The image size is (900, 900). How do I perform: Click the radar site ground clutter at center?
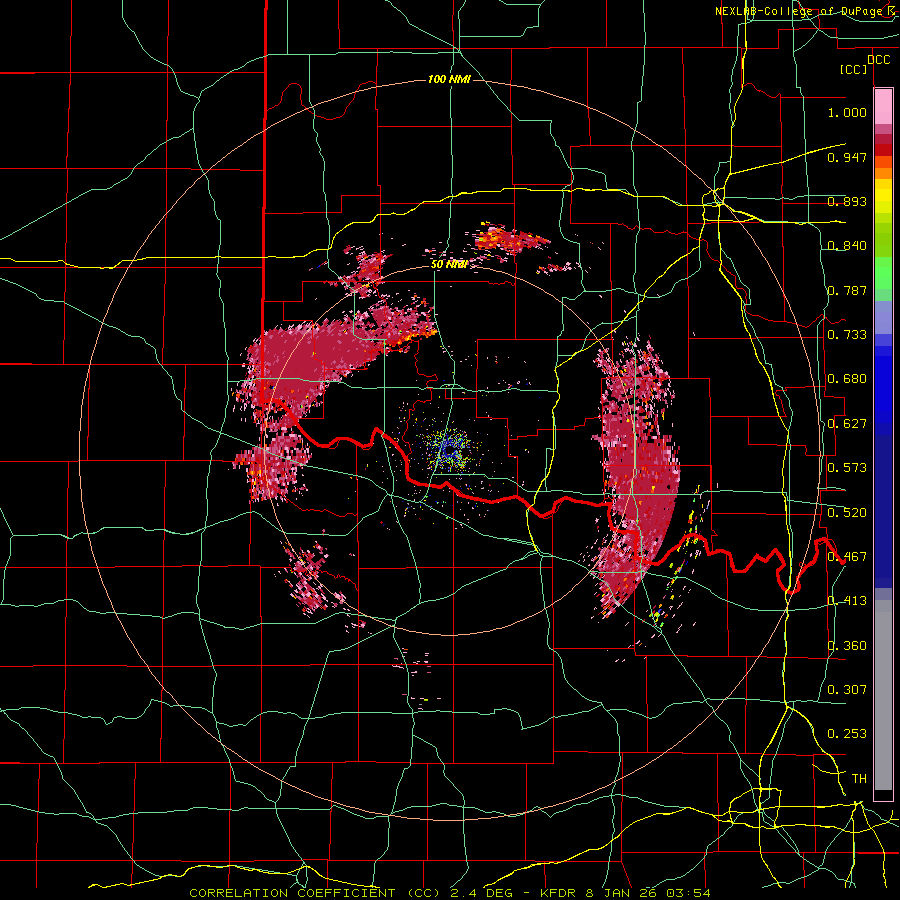click(449, 451)
